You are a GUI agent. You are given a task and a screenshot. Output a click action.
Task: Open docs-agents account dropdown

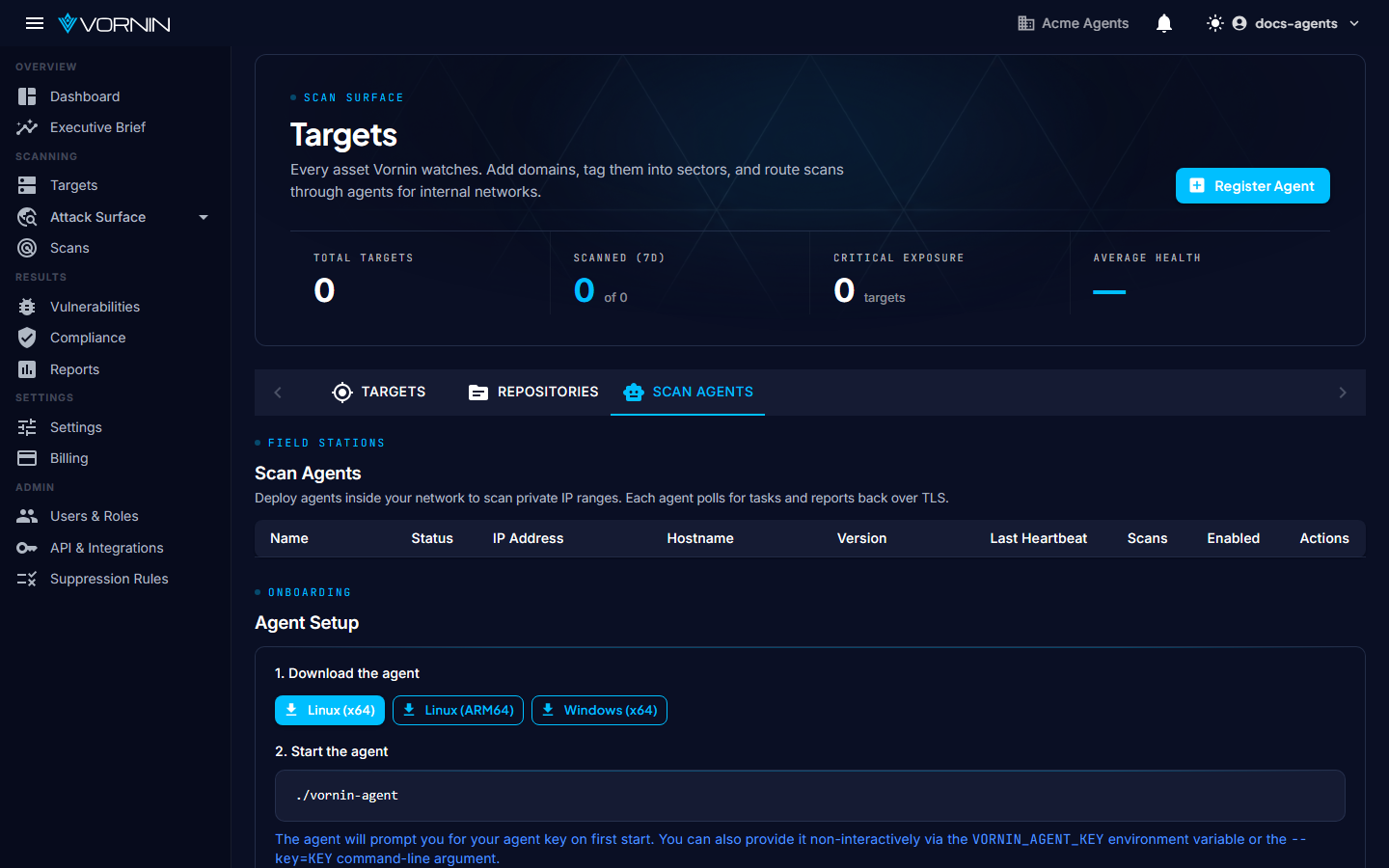pos(1296,23)
